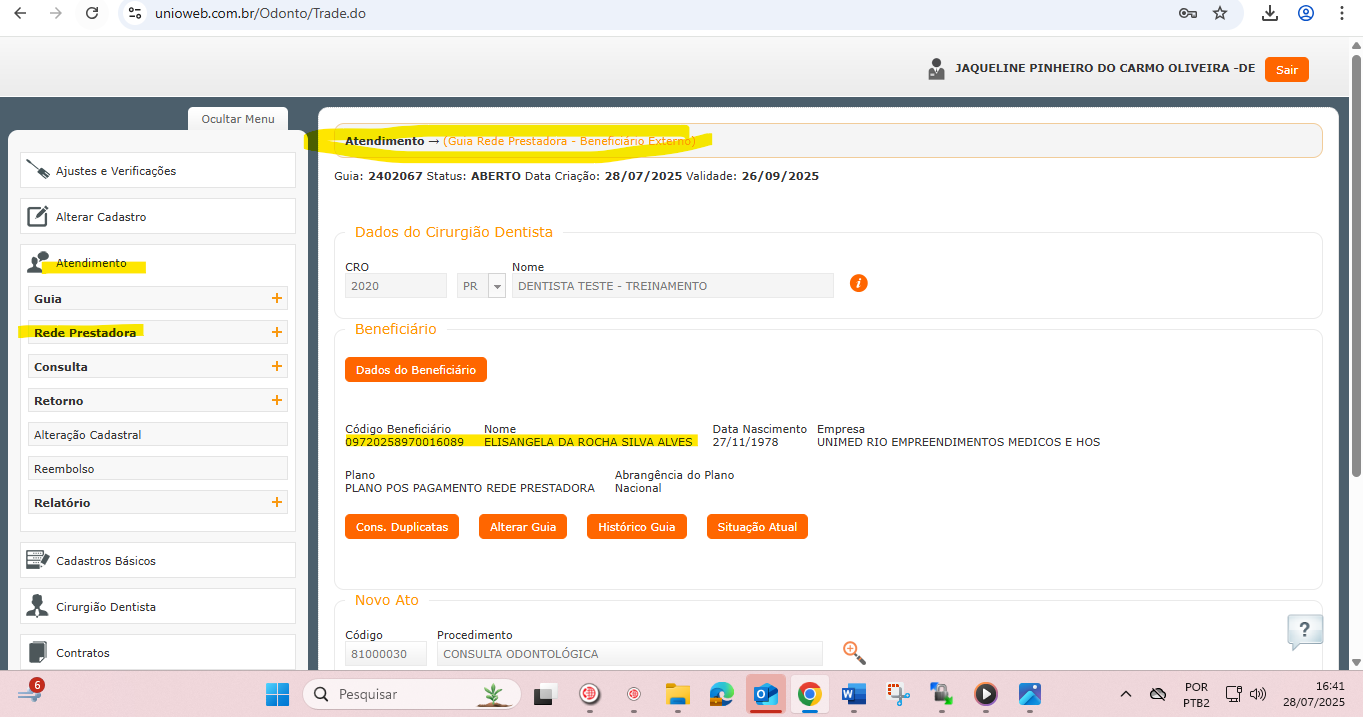Click the procedure search magnifier icon
Viewport: 1363px width, 717px height.
(x=853, y=653)
